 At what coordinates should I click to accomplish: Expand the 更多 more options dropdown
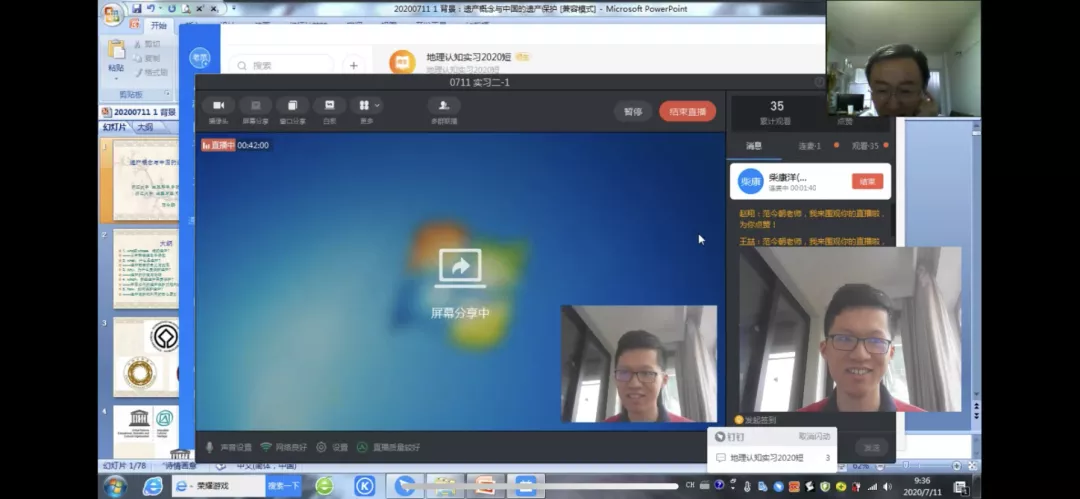point(366,107)
